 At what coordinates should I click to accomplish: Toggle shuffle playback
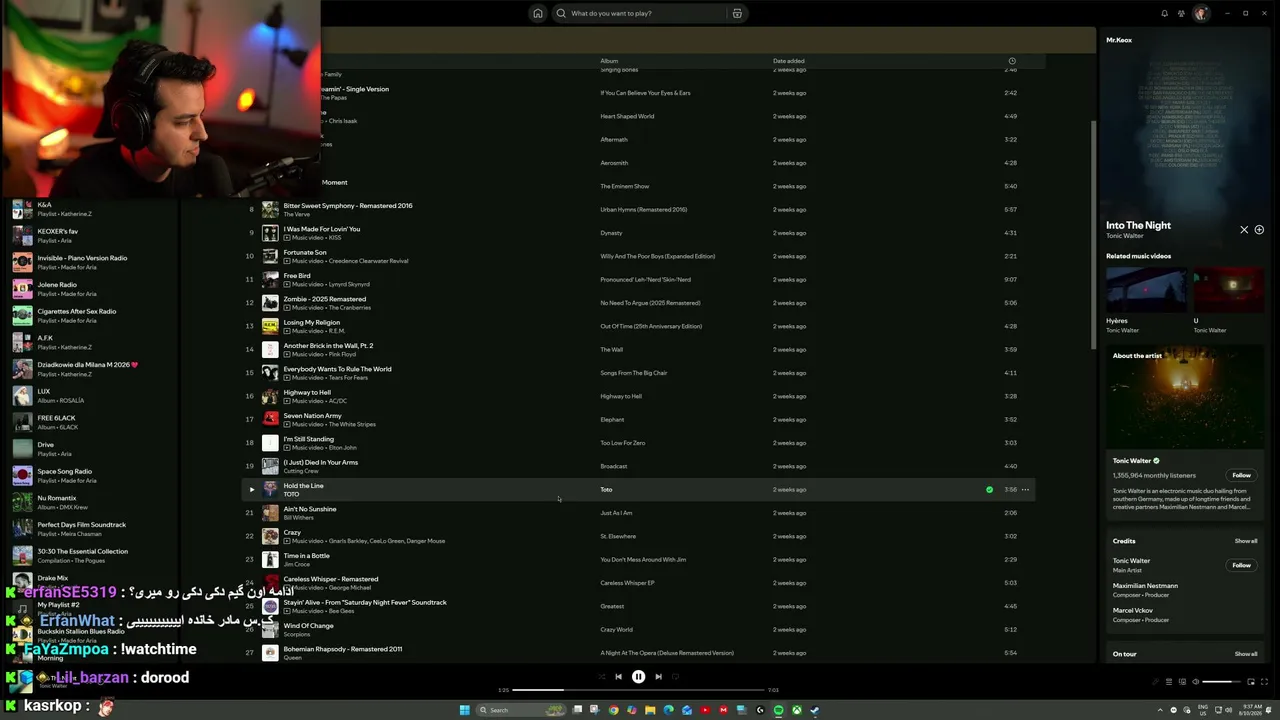coord(601,677)
